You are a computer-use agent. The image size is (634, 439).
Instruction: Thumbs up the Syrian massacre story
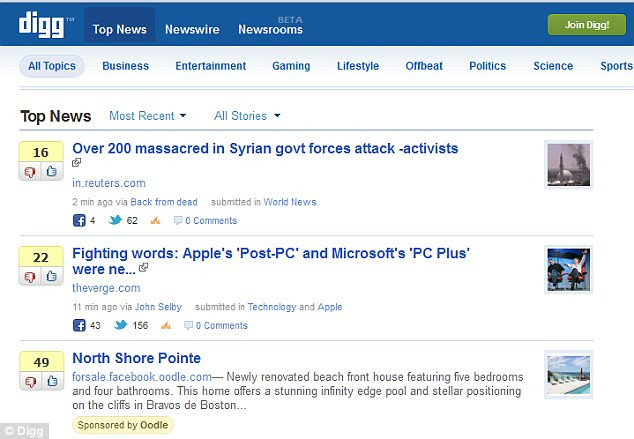point(51,171)
